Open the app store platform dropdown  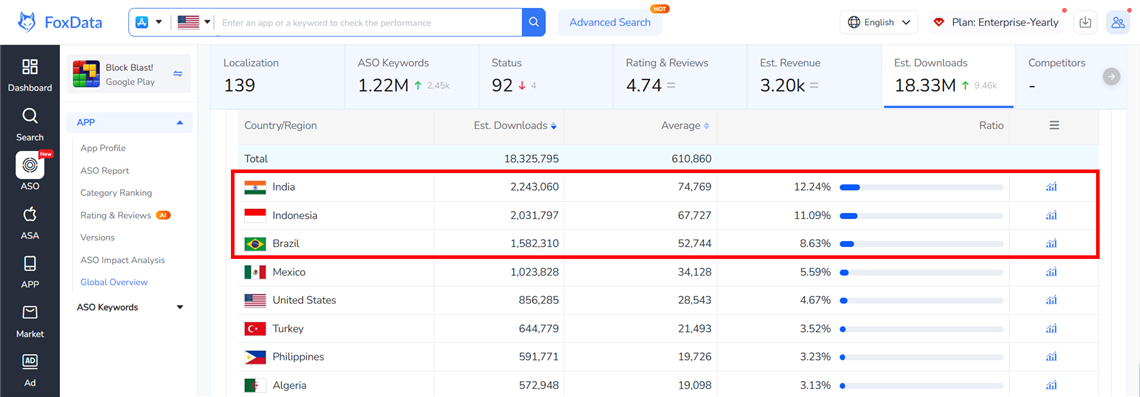tap(148, 23)
